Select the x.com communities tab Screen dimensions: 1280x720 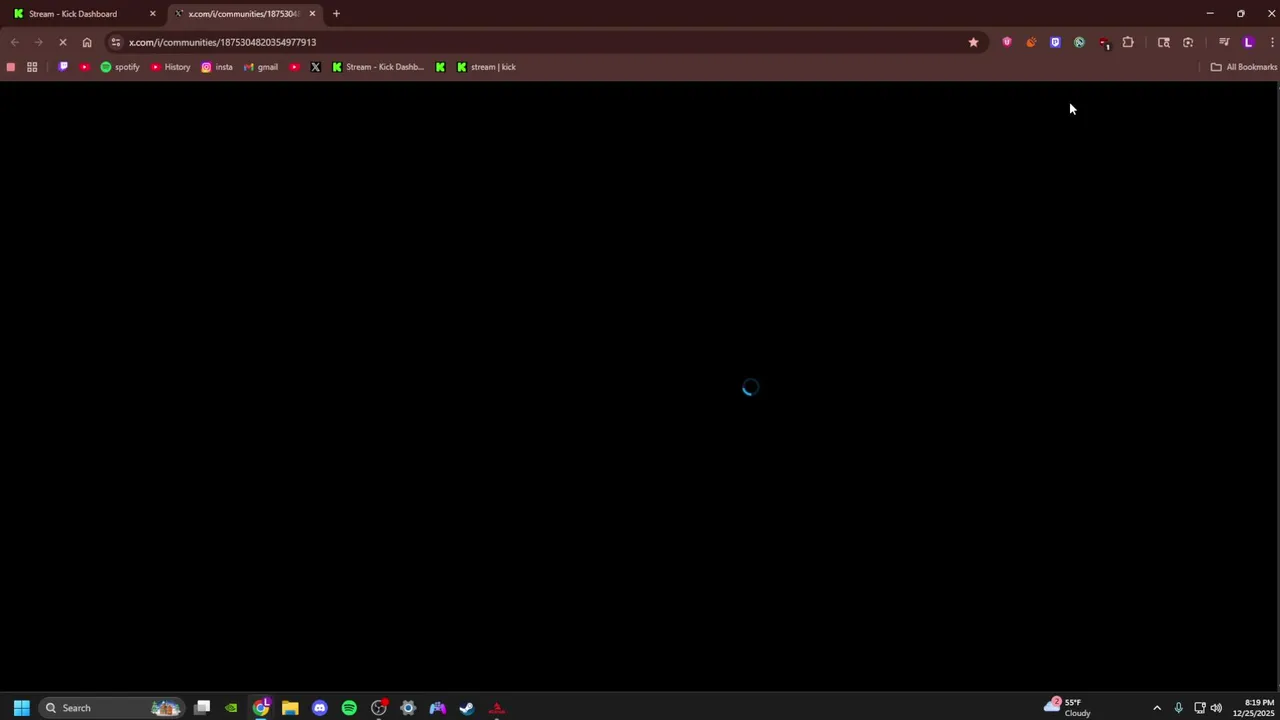pyautogui.click(x=245, y=14)
